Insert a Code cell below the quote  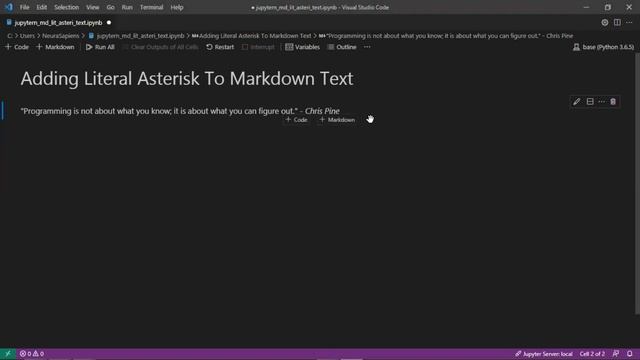297,120
